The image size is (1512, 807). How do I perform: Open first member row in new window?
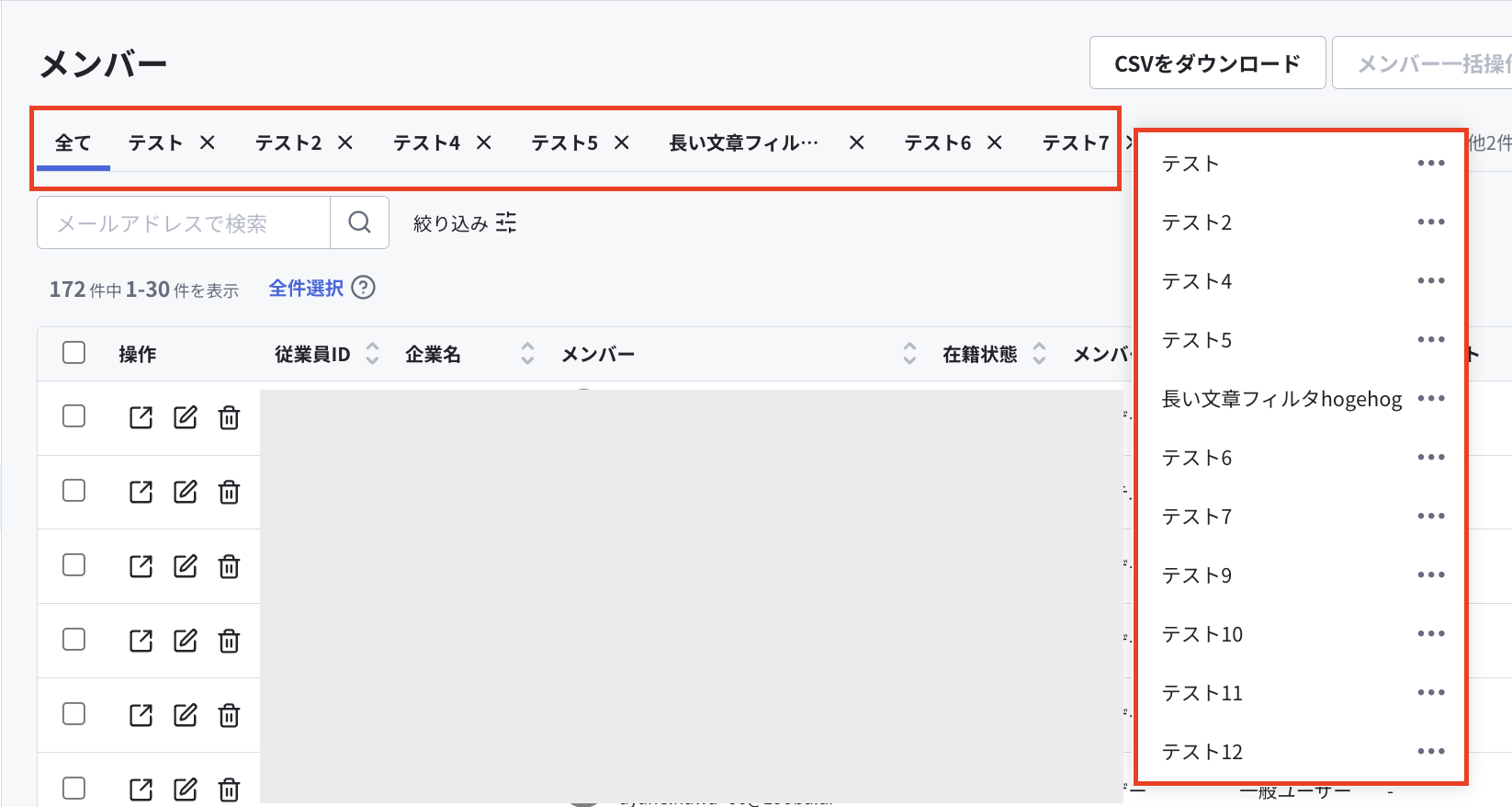click(x=141, y=417)
